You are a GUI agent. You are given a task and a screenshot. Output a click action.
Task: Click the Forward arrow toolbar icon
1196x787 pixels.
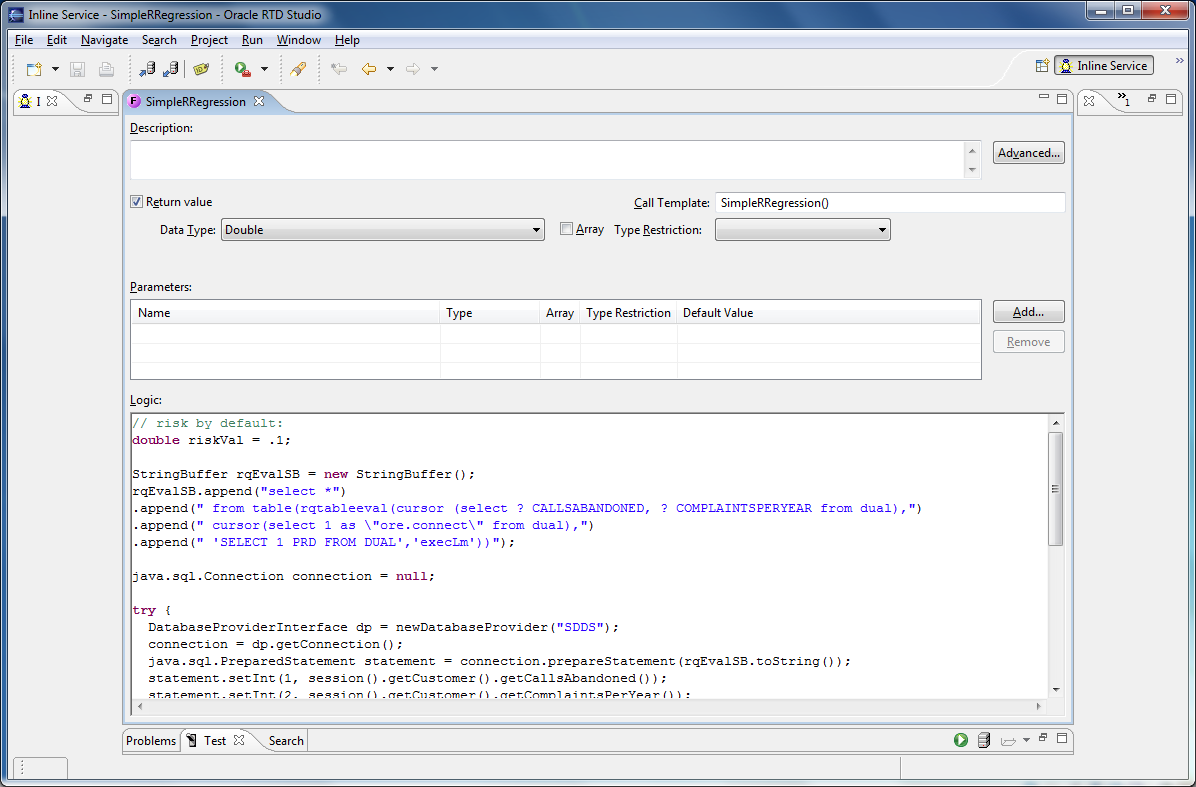pyautogui.click(x=413, y=69)
